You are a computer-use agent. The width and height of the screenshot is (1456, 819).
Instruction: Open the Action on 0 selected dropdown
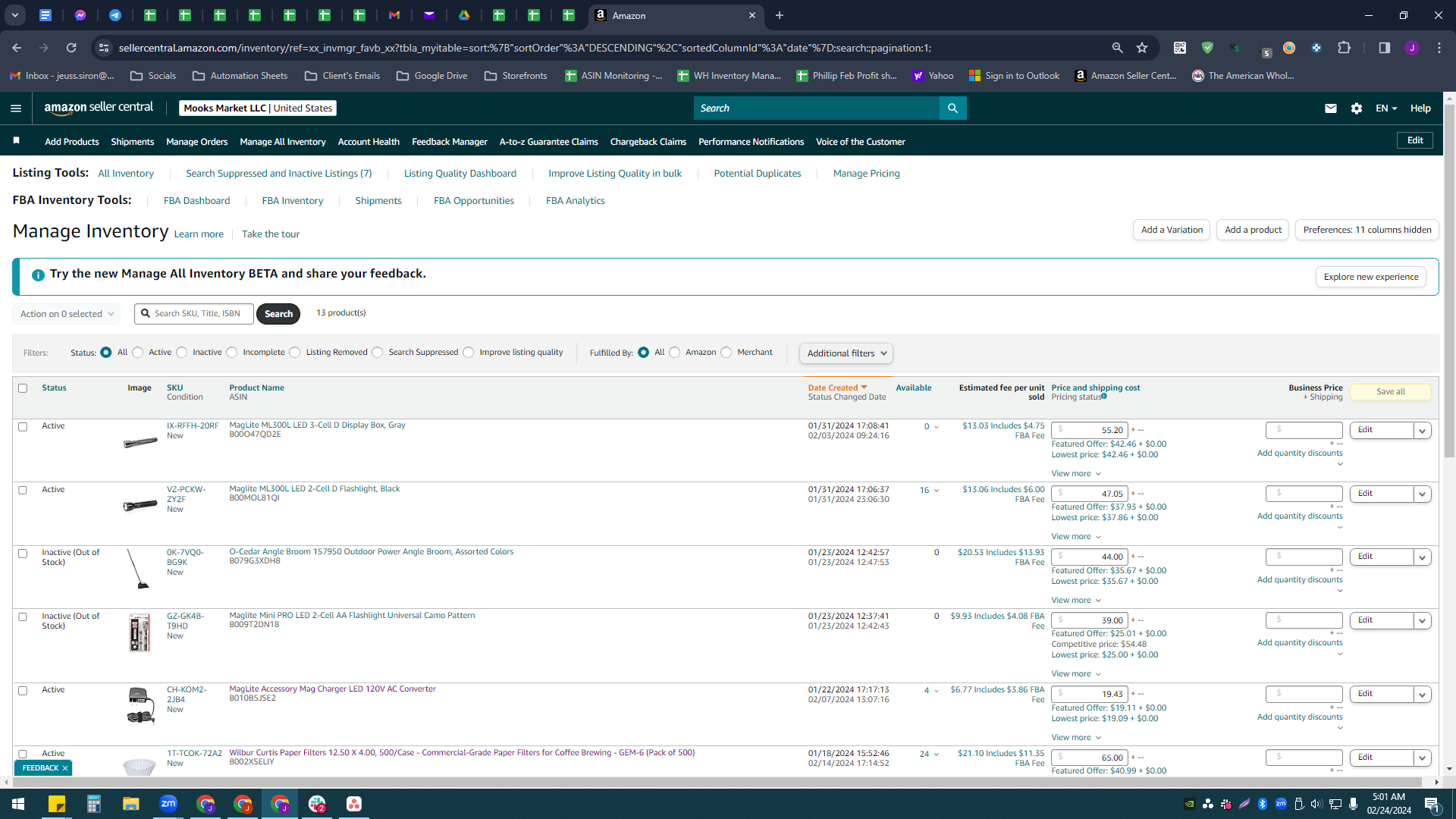coord(67,314)
